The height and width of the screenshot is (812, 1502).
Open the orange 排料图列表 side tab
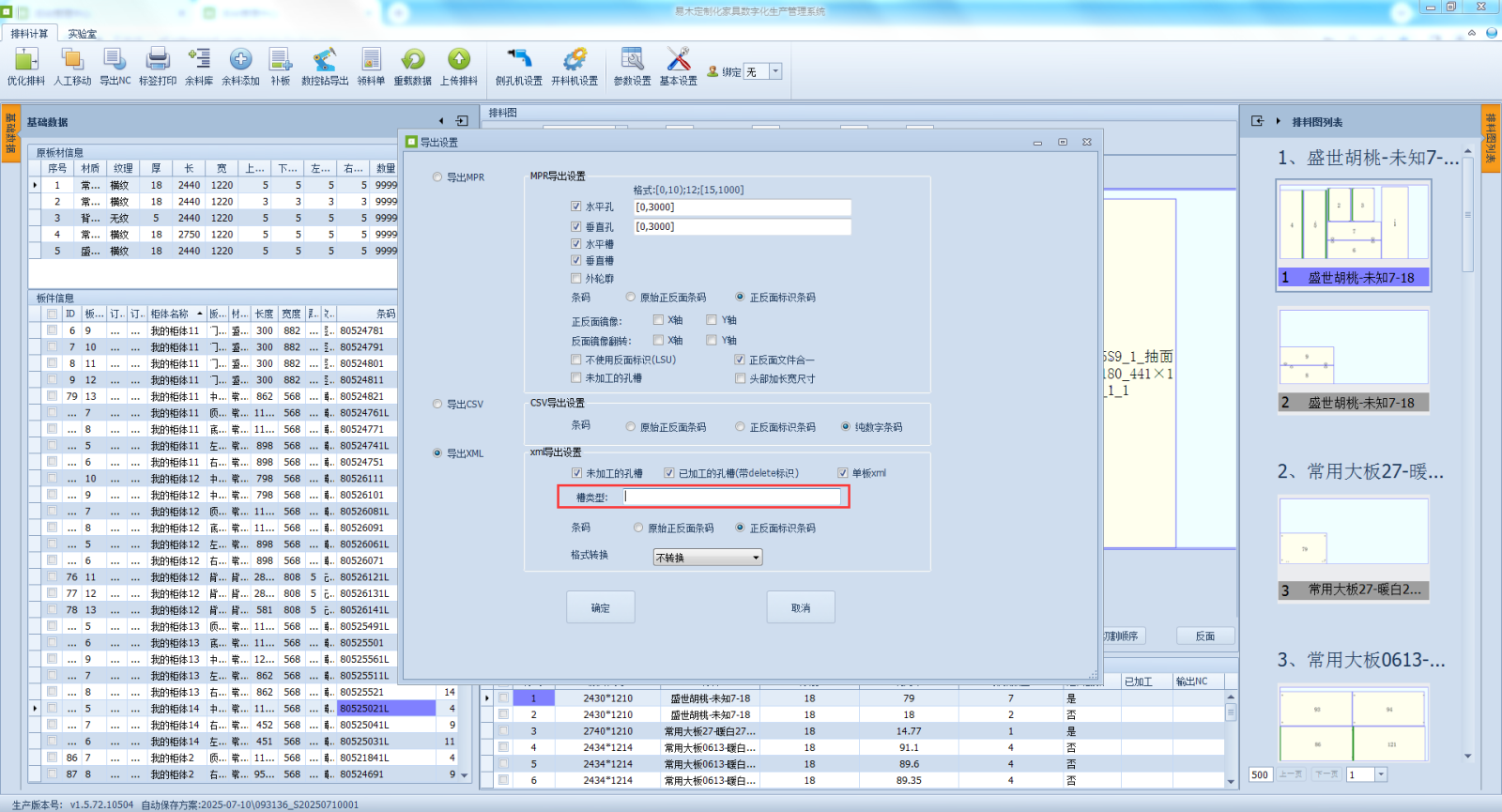[x=1491, y=137]
